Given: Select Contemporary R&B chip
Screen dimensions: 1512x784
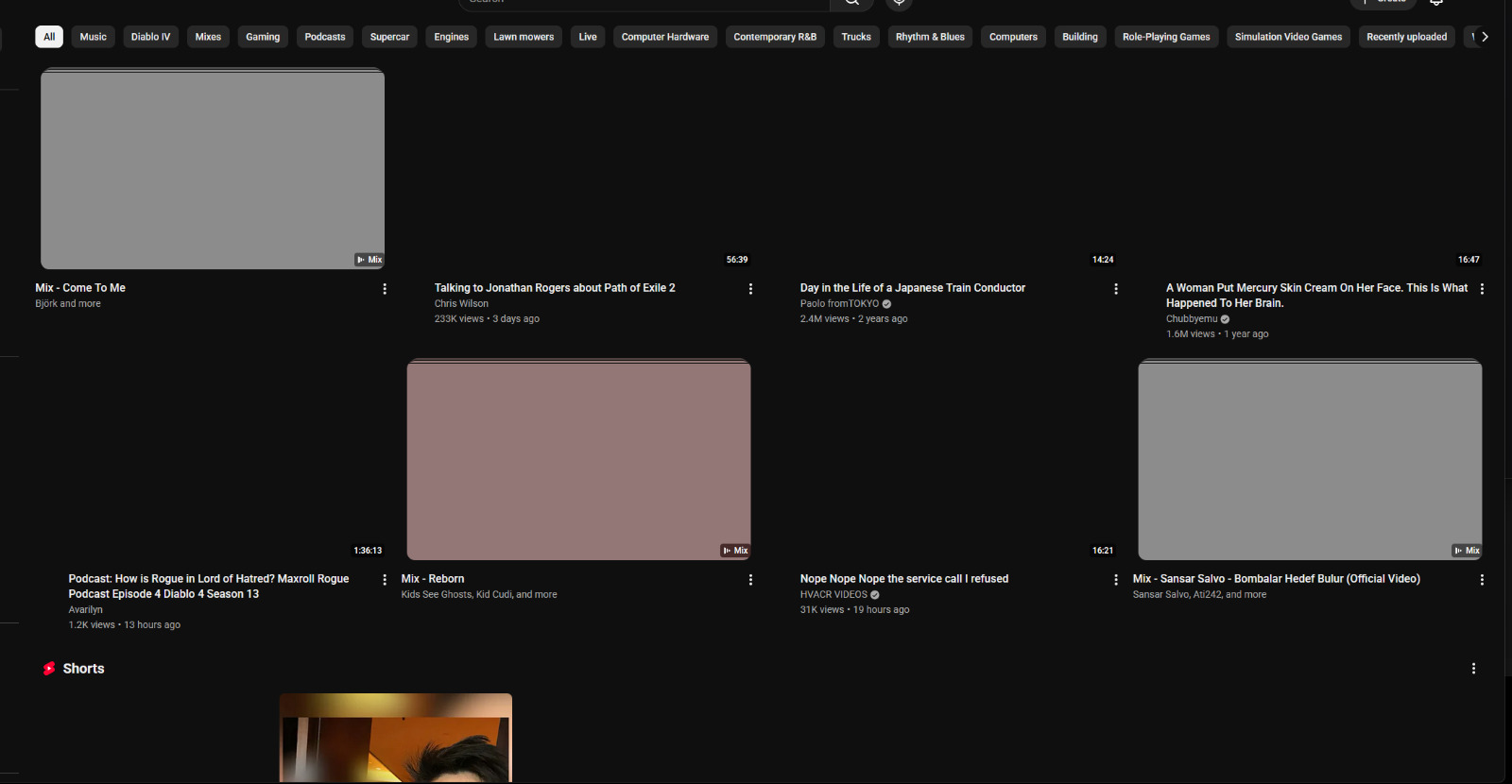Looking at the screenshot, I should click(x=775, y=37).
